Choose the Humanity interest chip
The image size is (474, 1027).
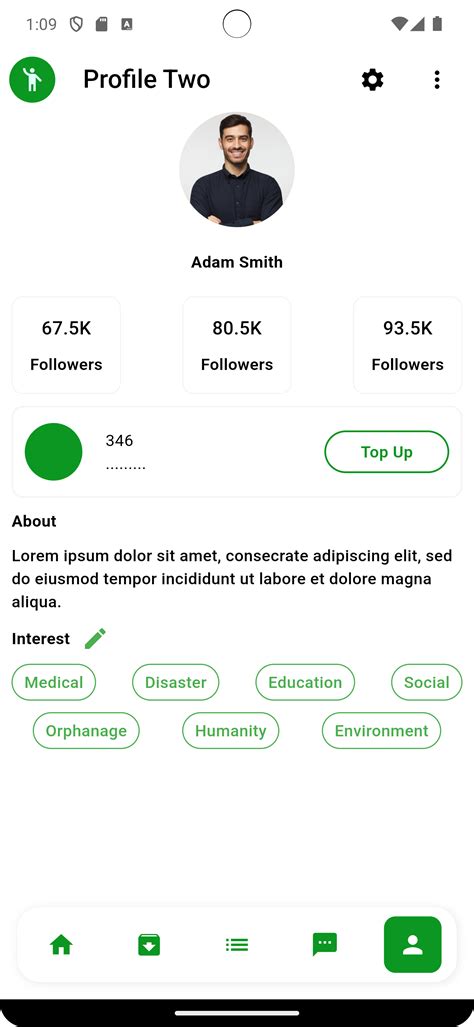tap(230, 731)
